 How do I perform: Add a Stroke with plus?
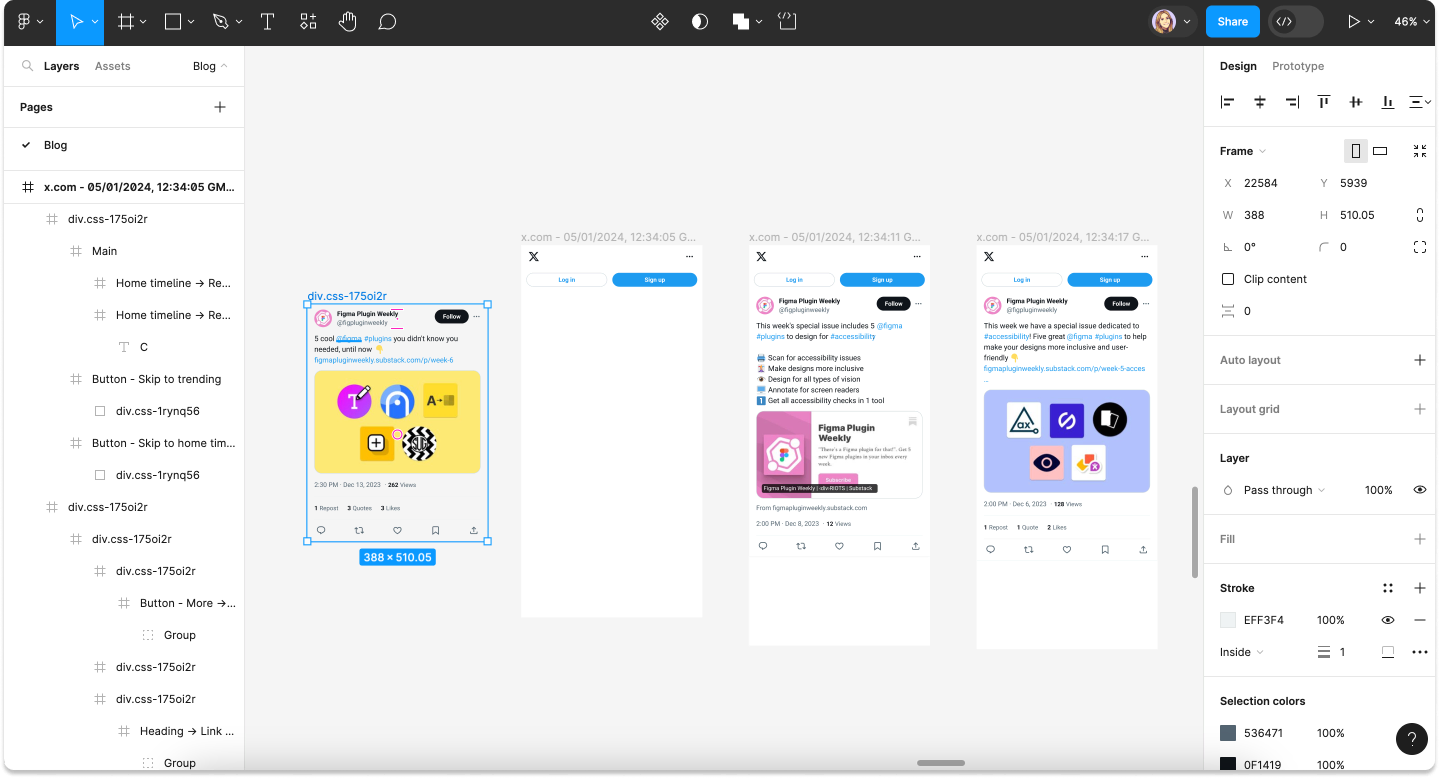click(1420, 588)
